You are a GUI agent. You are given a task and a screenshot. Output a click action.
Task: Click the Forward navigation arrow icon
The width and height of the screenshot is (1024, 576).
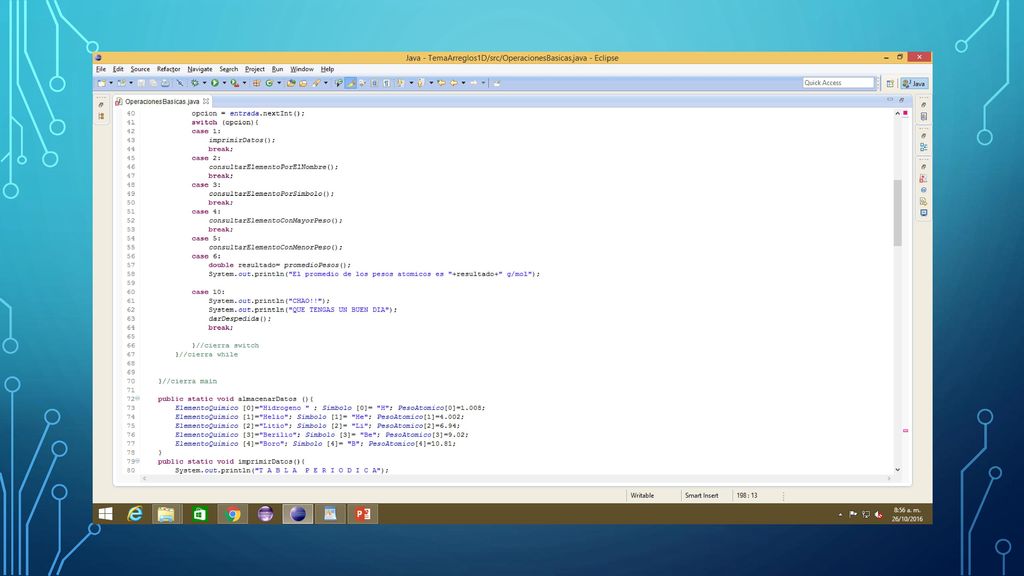click(473, 83)
